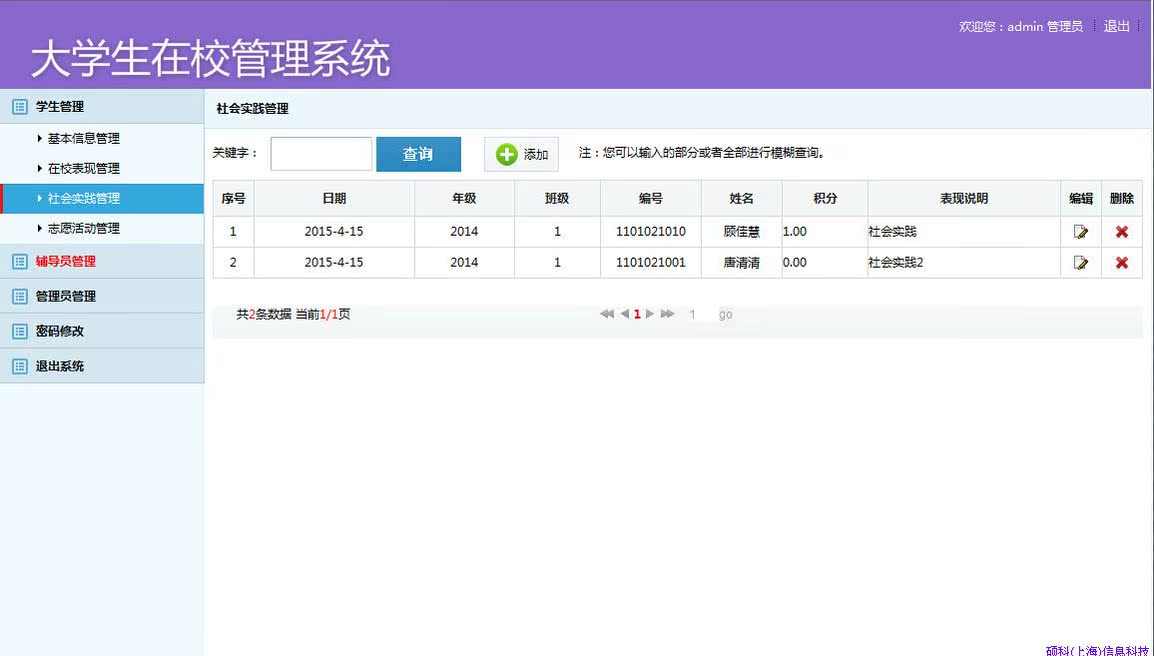Click the list icon beside 退出系统
Image resolution: width=1154 pixels, height=656 pixels.
pos(20,366)
